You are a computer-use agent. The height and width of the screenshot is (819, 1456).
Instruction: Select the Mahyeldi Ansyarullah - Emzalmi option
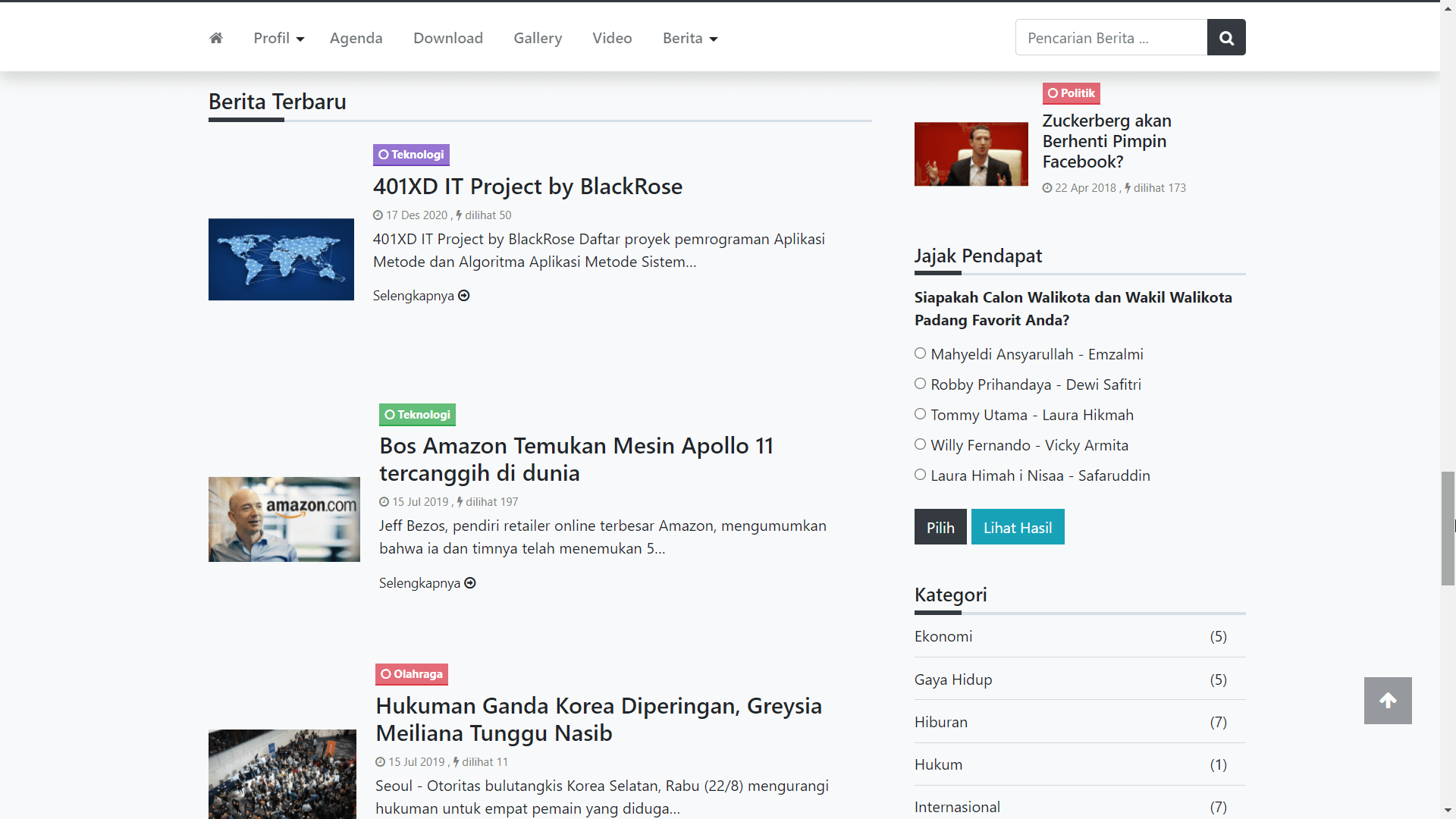(x=920, y=353)
